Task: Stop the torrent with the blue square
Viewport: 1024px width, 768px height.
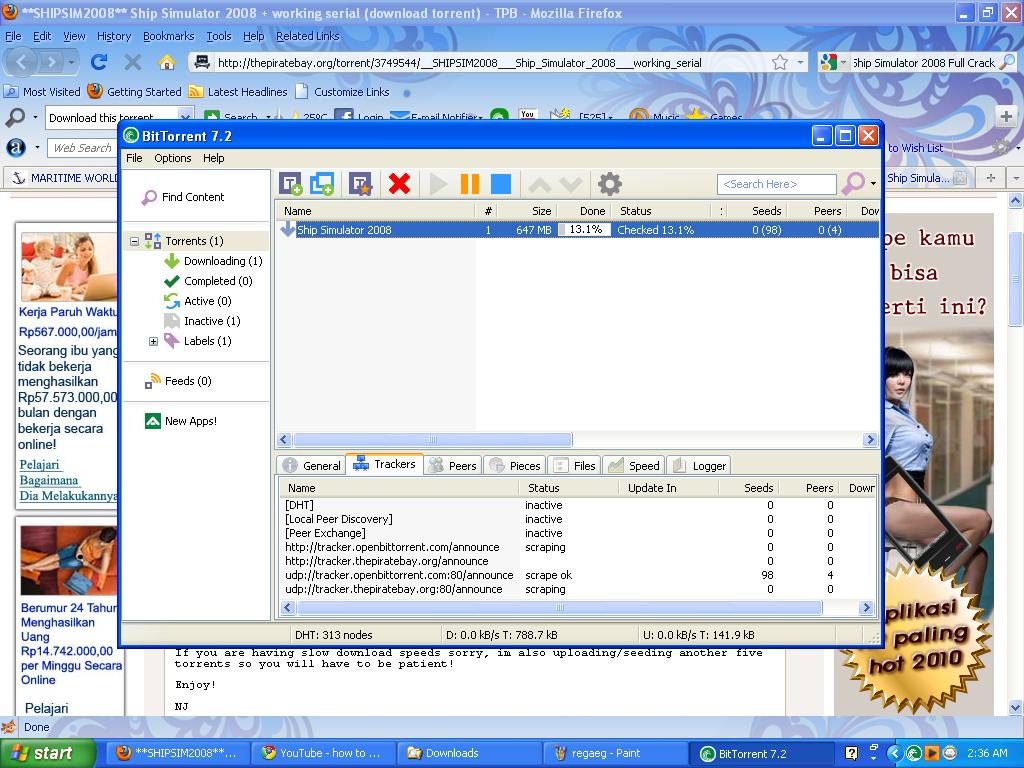Action: click(x=501, y=184)
